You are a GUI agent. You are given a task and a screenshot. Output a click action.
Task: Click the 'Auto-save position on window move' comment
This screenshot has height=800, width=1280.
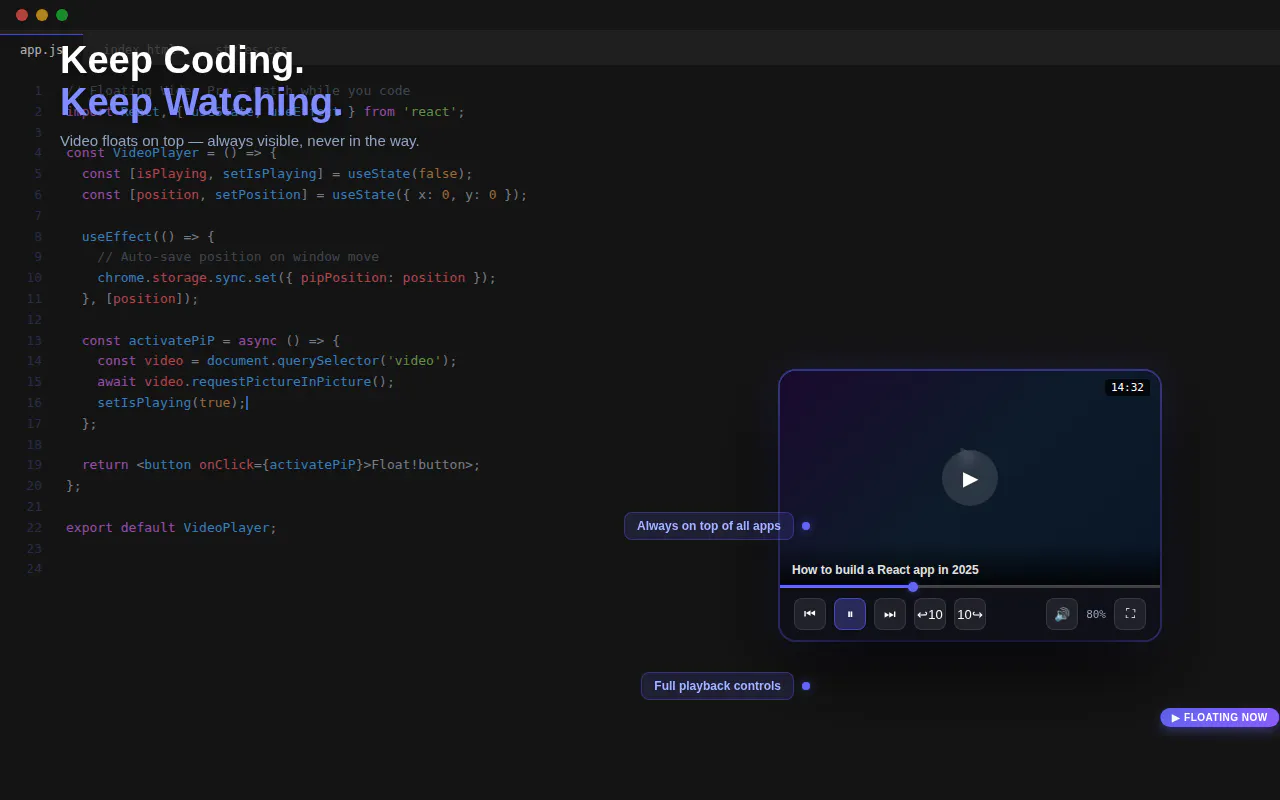coord(238,257)
